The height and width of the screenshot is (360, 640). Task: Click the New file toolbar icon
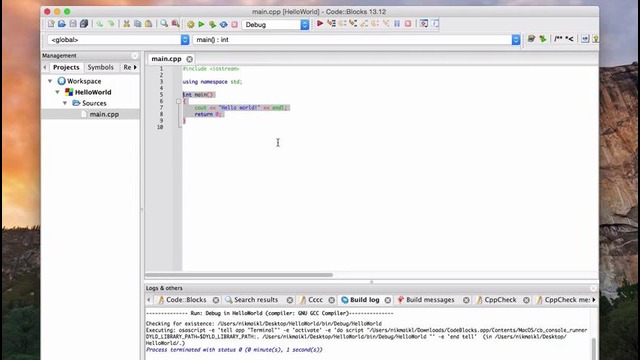point(51,24)
